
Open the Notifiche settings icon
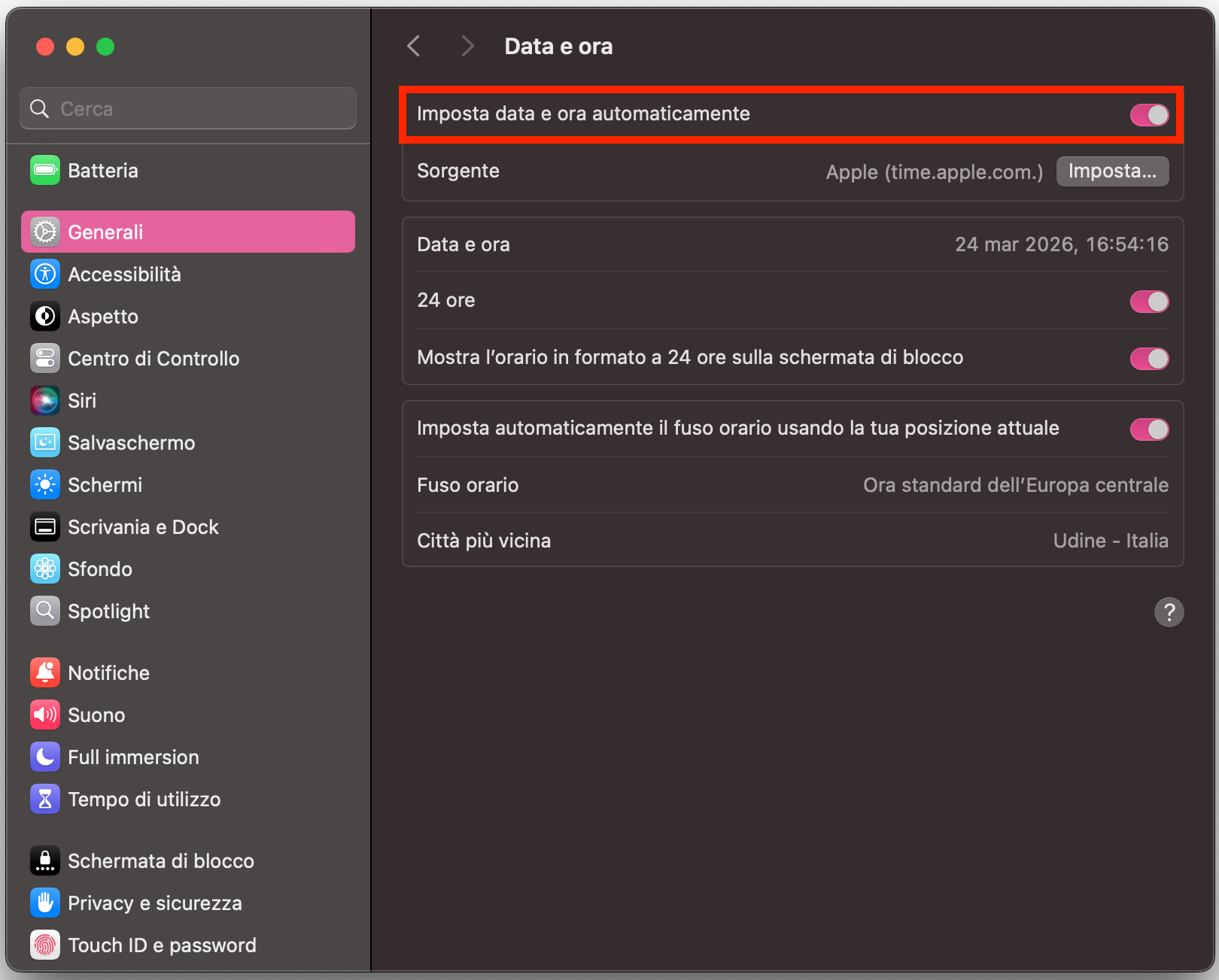pos(44,672)
